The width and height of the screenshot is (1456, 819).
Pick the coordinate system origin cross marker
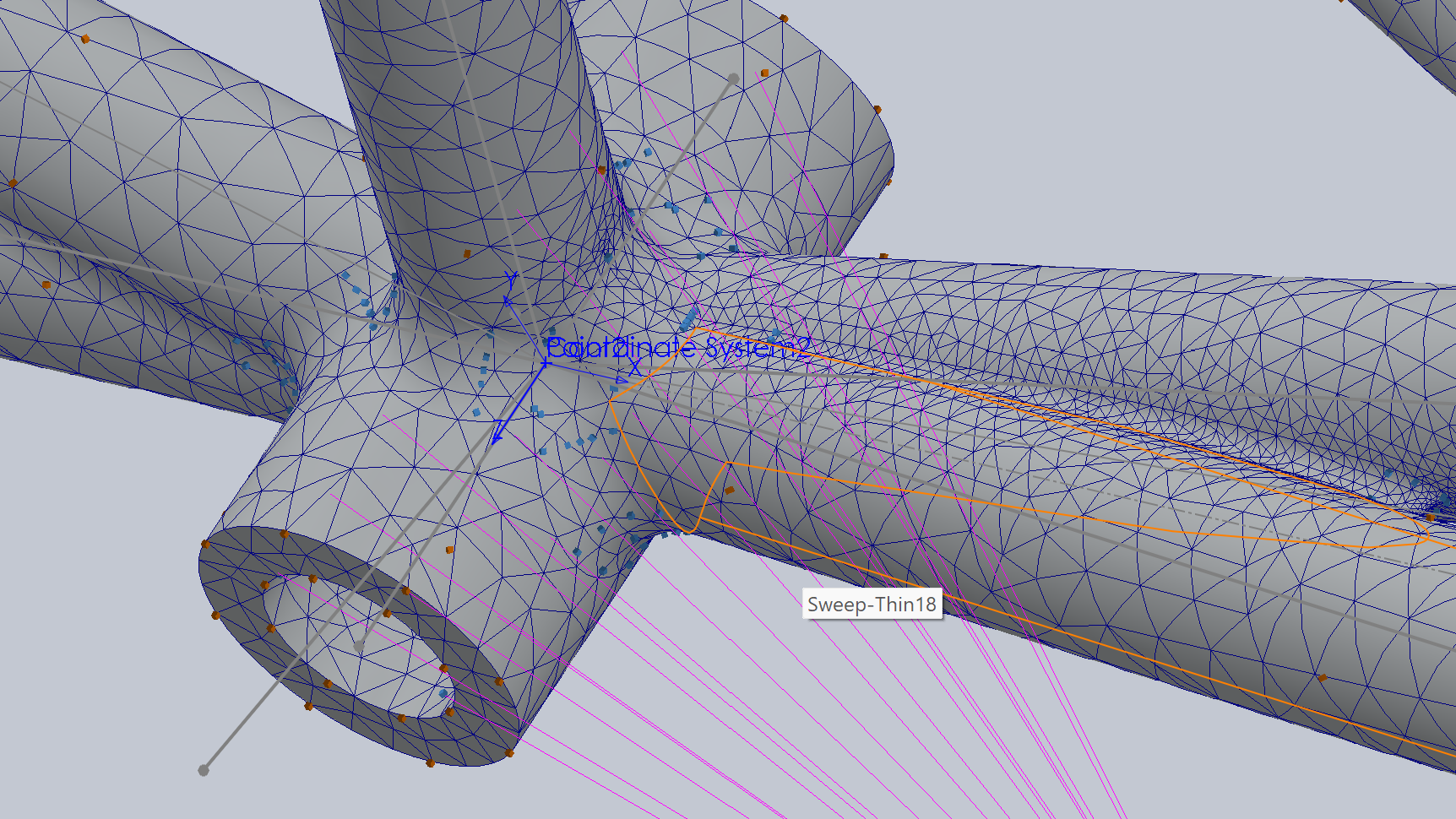545,363
